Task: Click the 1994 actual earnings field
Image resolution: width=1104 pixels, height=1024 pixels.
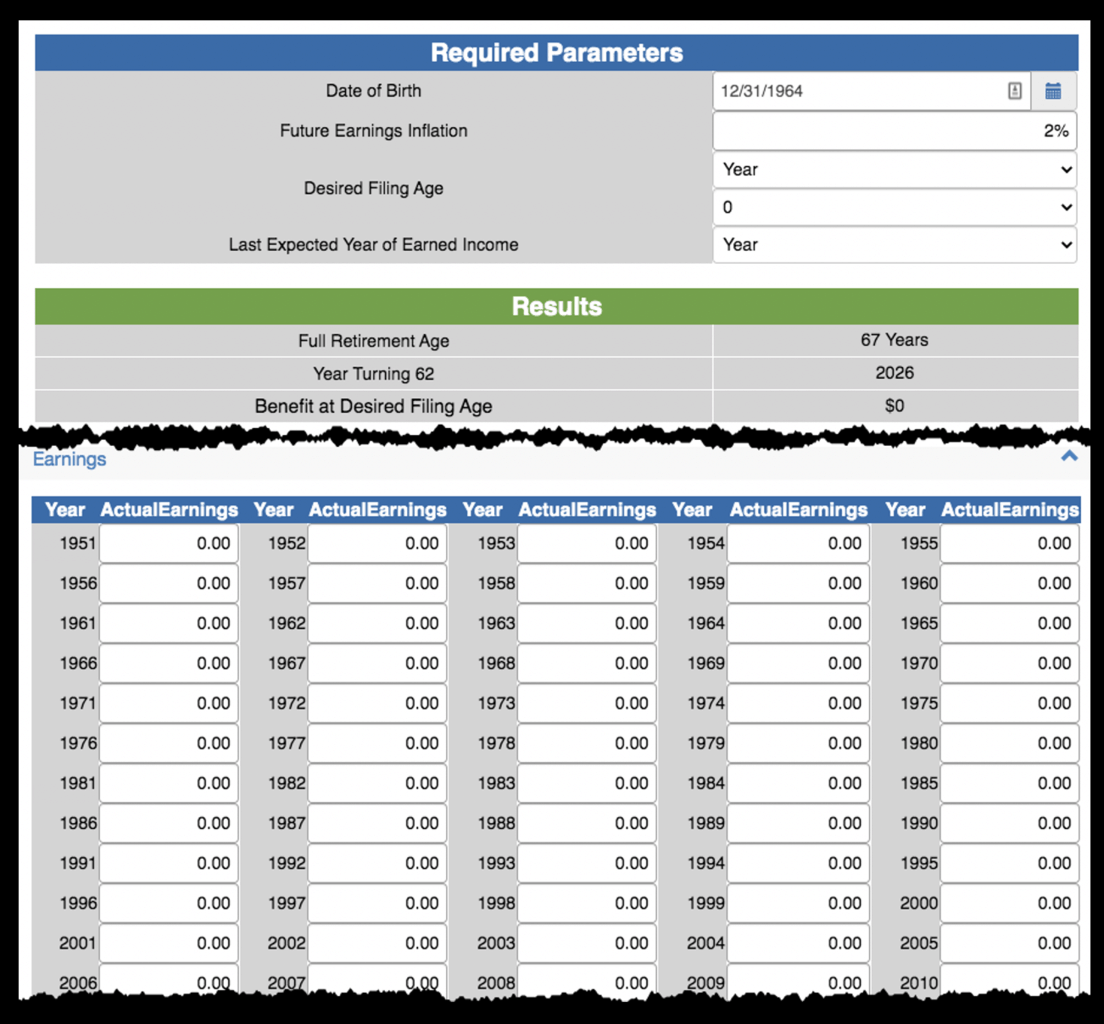Action: [x=798, y=863]
